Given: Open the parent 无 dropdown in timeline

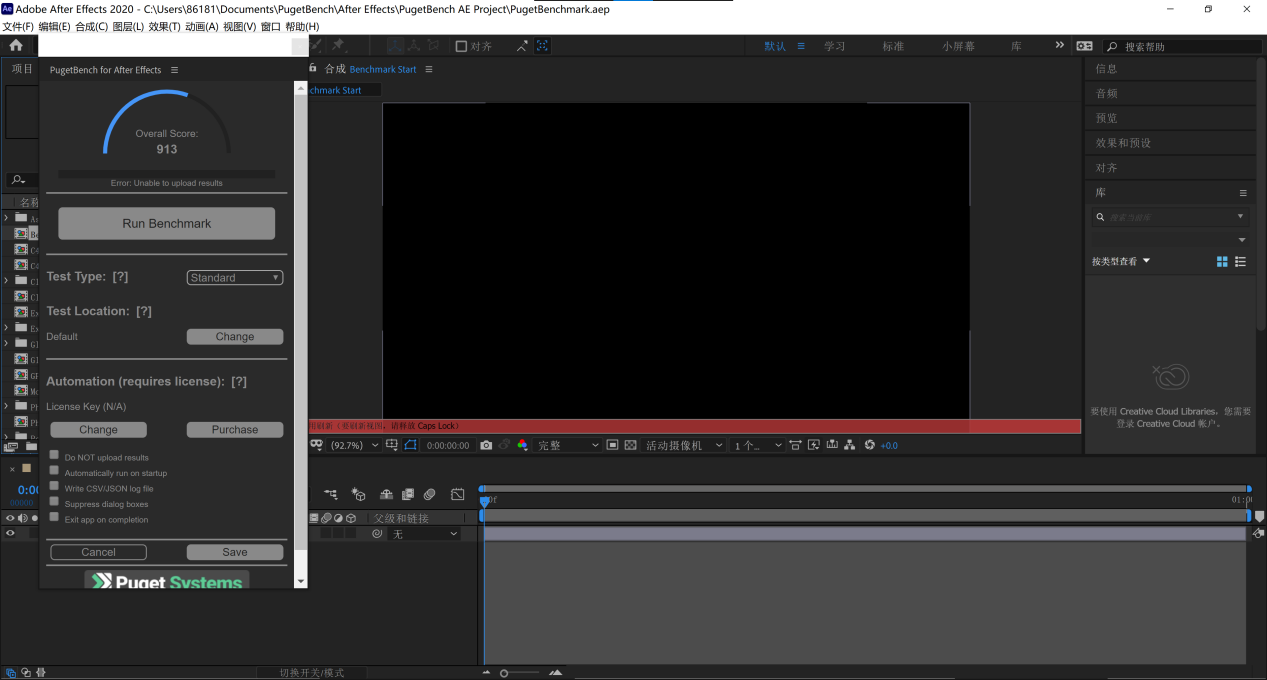Looking at the screenshot, I should pyautogui.click(x=425, y=534).
